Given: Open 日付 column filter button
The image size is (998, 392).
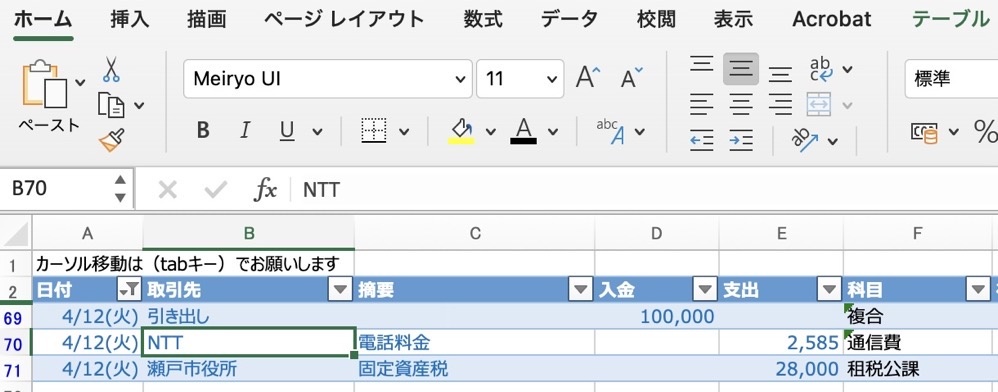Looking at the screenshot, I should click(x=130, y=290).
